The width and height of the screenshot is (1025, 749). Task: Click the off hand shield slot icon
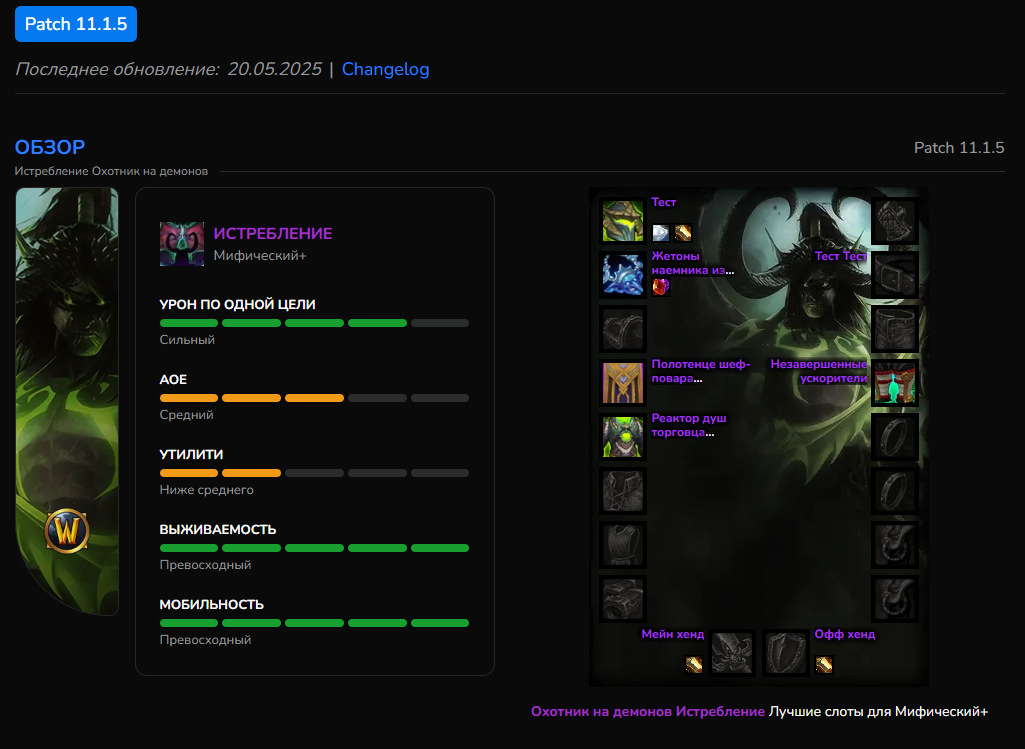[x=786, y=653]
